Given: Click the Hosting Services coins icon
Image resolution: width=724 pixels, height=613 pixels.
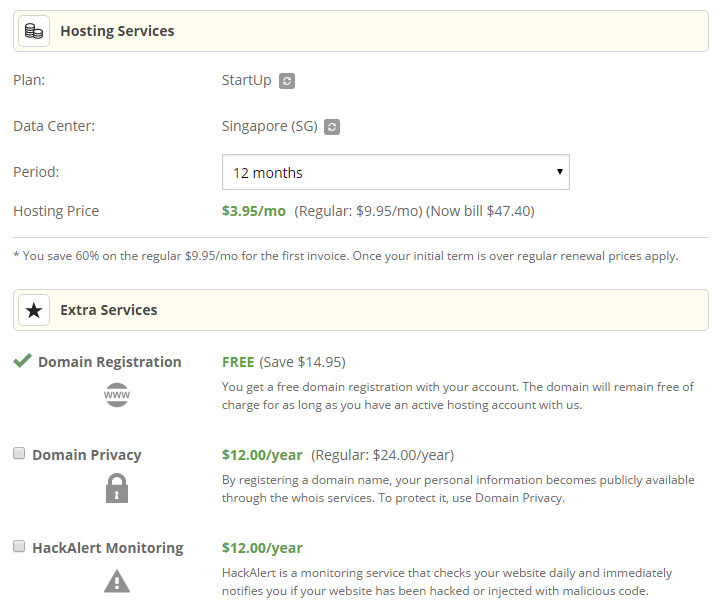Looking at the screenshot, I should pyautogui.click(x=34, y=31).
